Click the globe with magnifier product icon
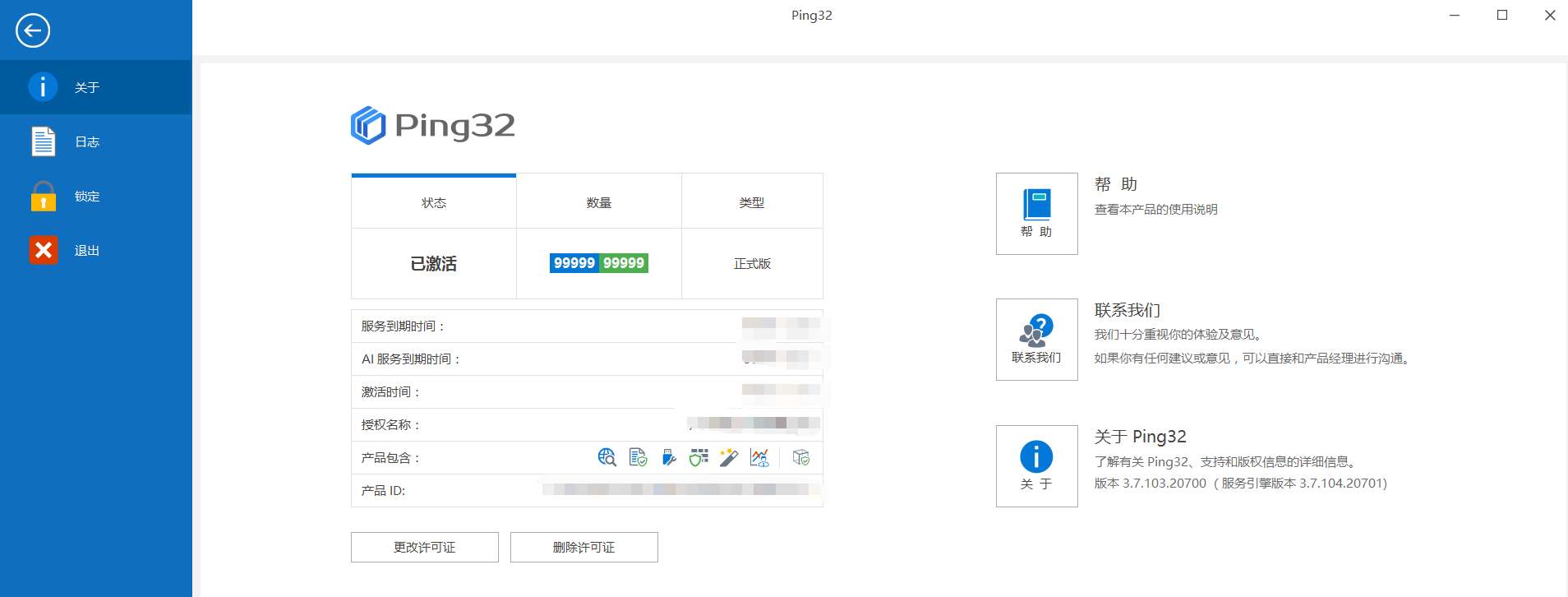This screenshot has width=1568, height=597. pyautogui.click(x=607, y=457)
